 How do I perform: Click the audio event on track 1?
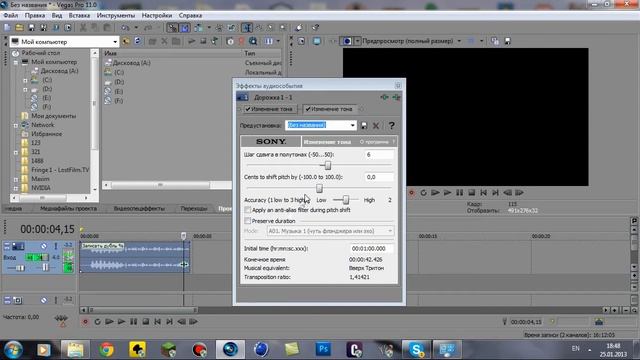[134, 257]
